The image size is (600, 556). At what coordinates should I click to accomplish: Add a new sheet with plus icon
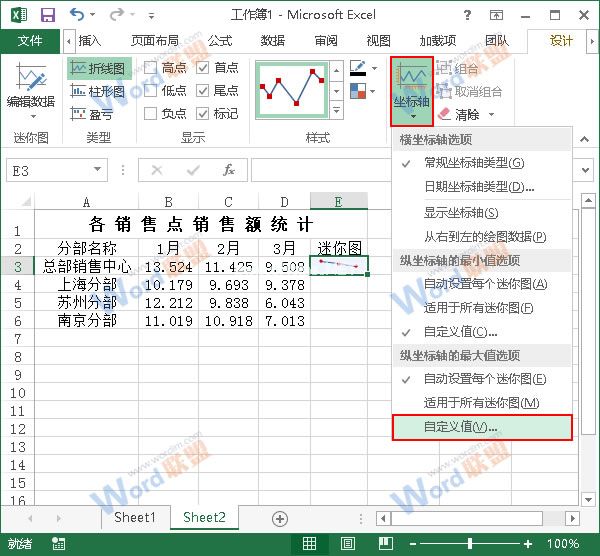click(x=280, y=519)
